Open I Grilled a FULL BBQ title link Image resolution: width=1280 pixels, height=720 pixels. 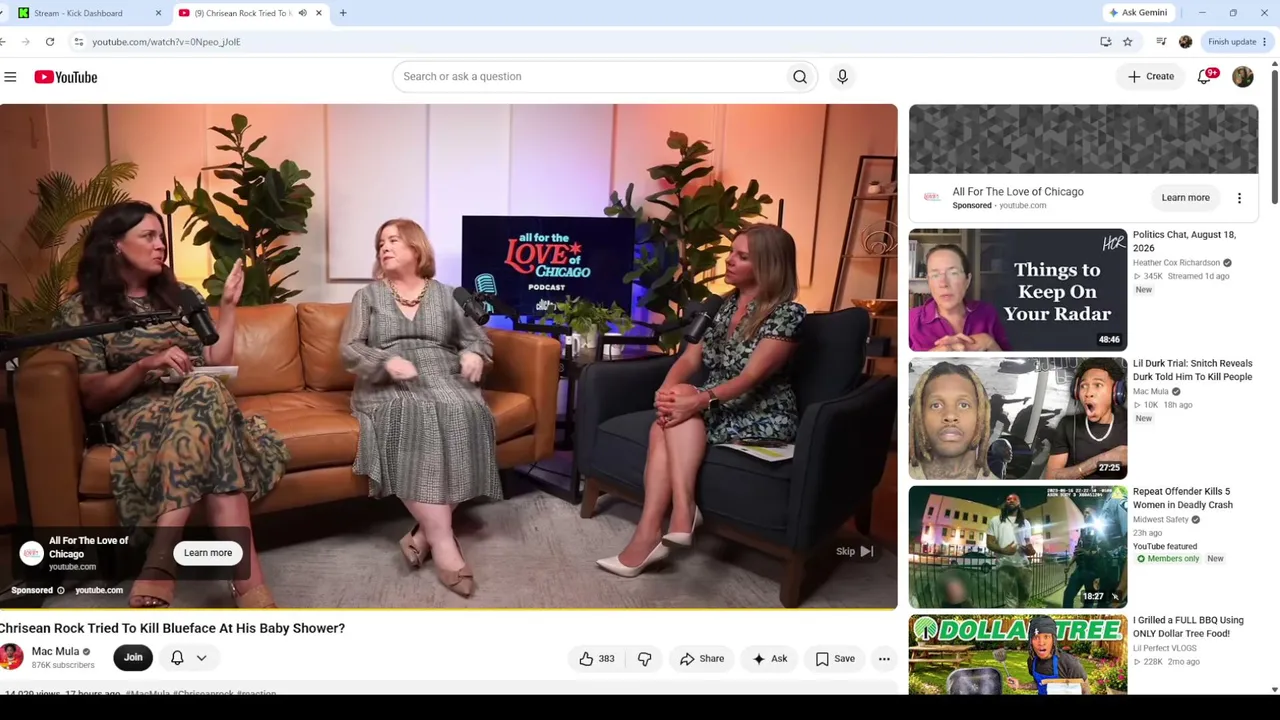click(x=1188, y=627)
